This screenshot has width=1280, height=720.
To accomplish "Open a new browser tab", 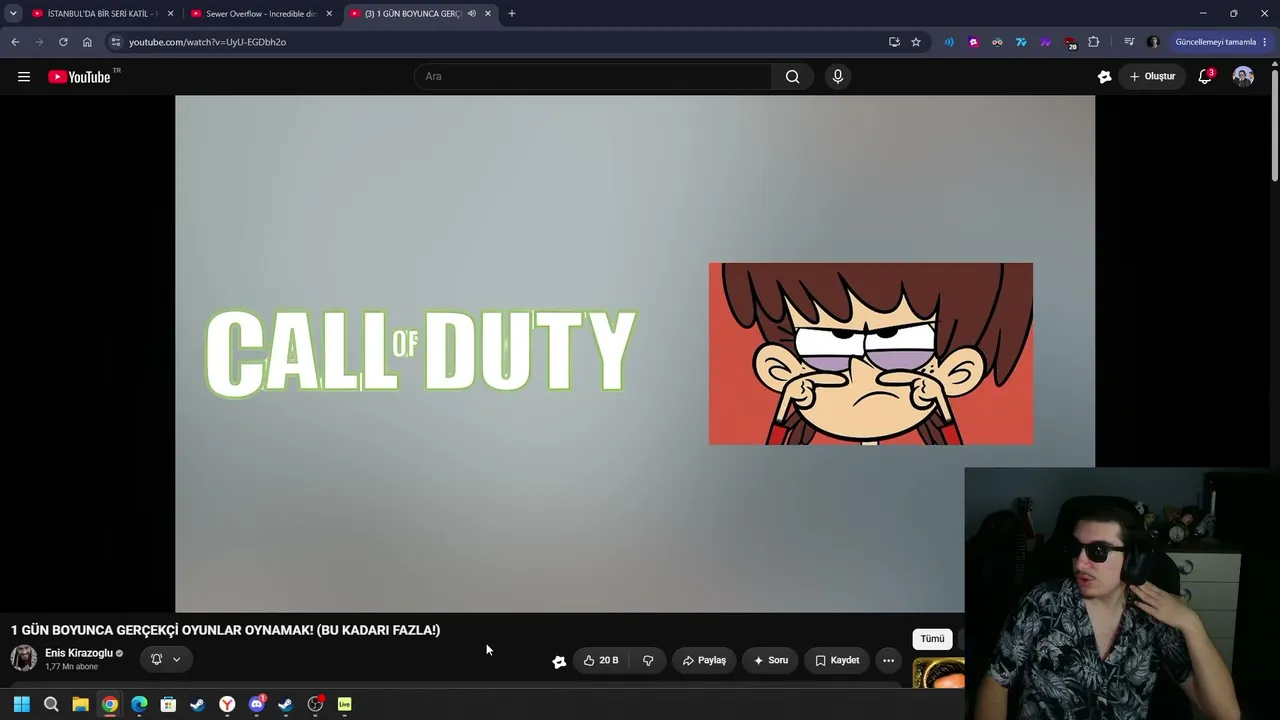I will click(x=512, y=13).
